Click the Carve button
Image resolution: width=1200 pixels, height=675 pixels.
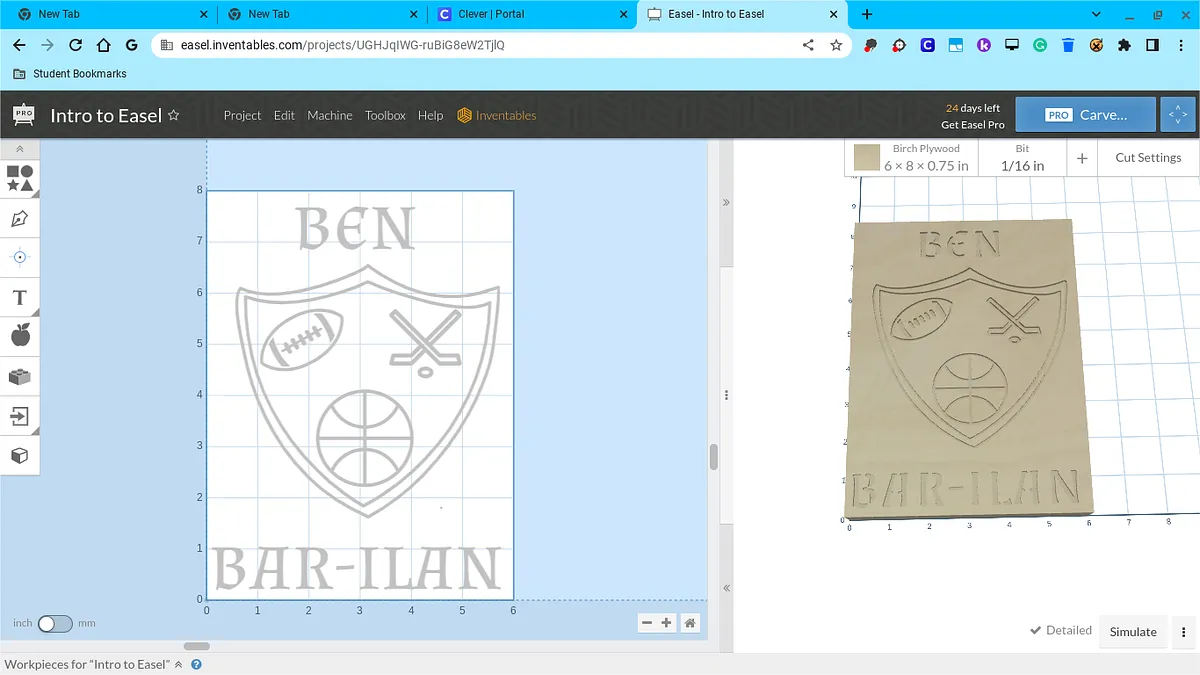pos(1086,115)
